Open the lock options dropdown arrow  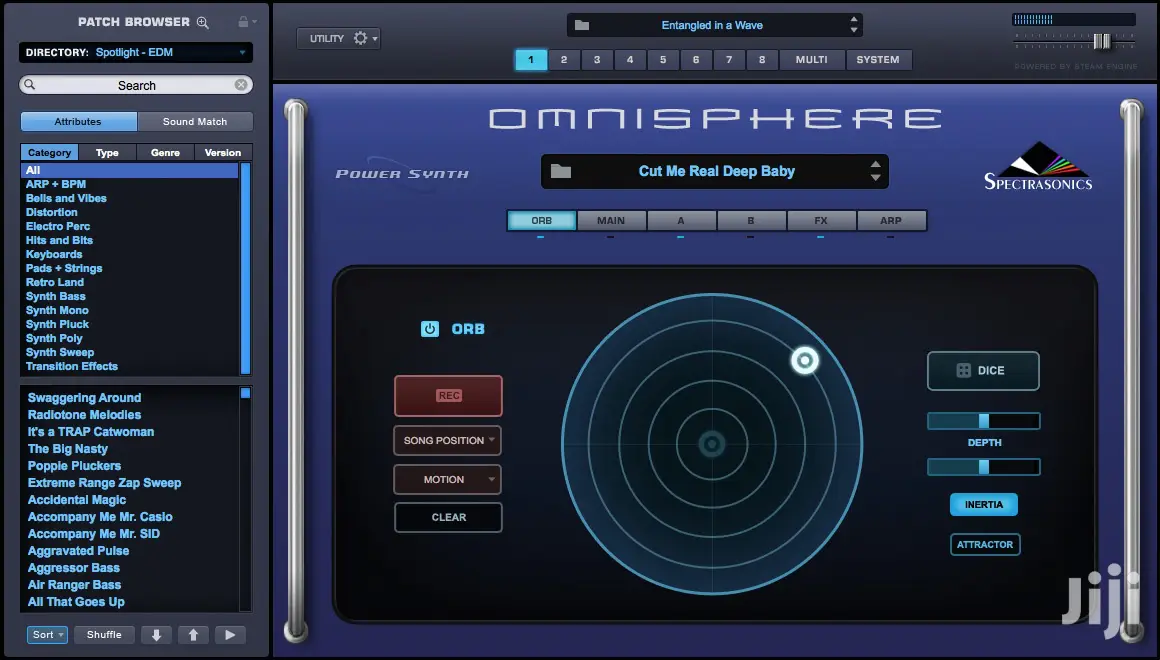click(x=254, y=21)
